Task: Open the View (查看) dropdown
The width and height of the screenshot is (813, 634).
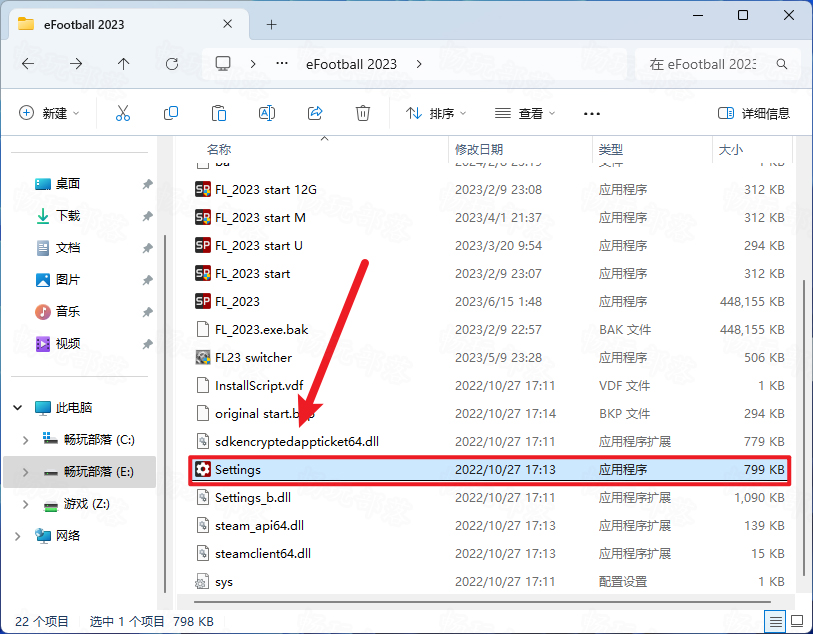Action: 525,113
